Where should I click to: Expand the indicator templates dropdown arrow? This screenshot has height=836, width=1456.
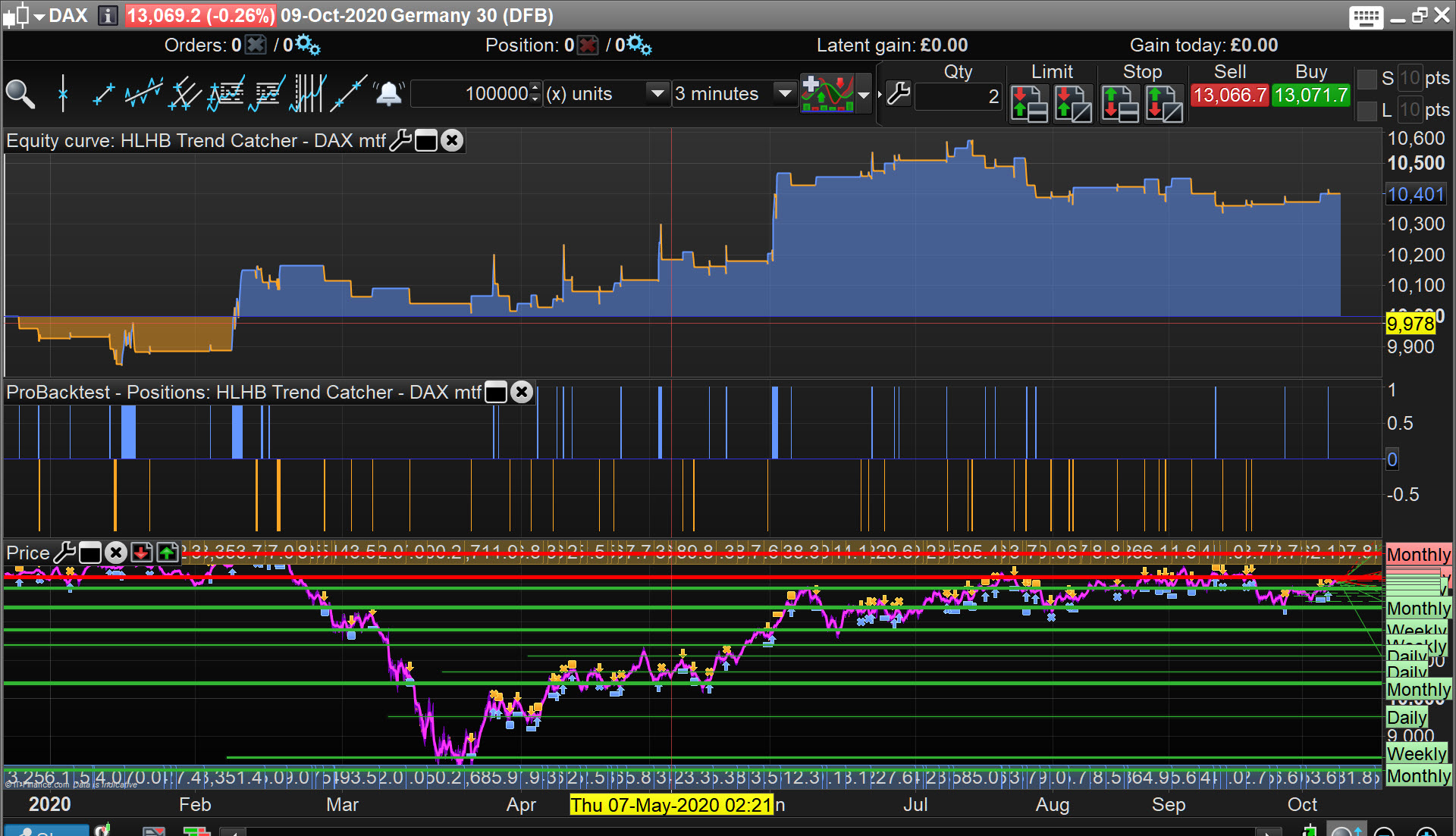pos(863,95)
